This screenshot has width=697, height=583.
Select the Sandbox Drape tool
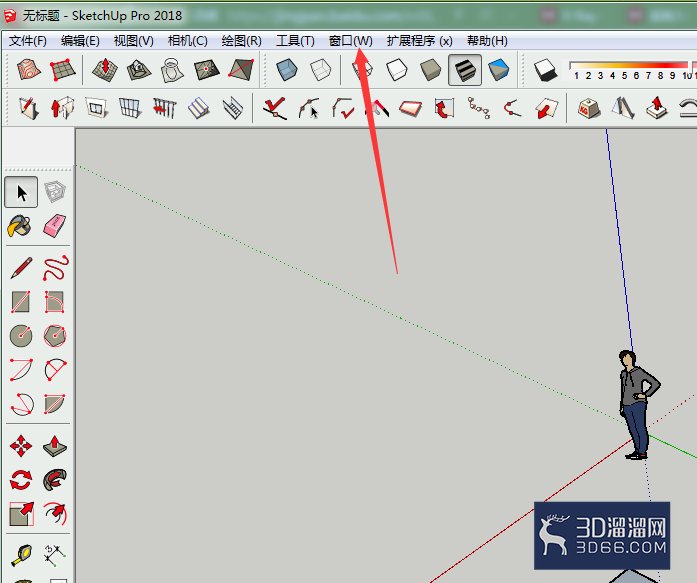pyautogui.click(x=172, y=70)
